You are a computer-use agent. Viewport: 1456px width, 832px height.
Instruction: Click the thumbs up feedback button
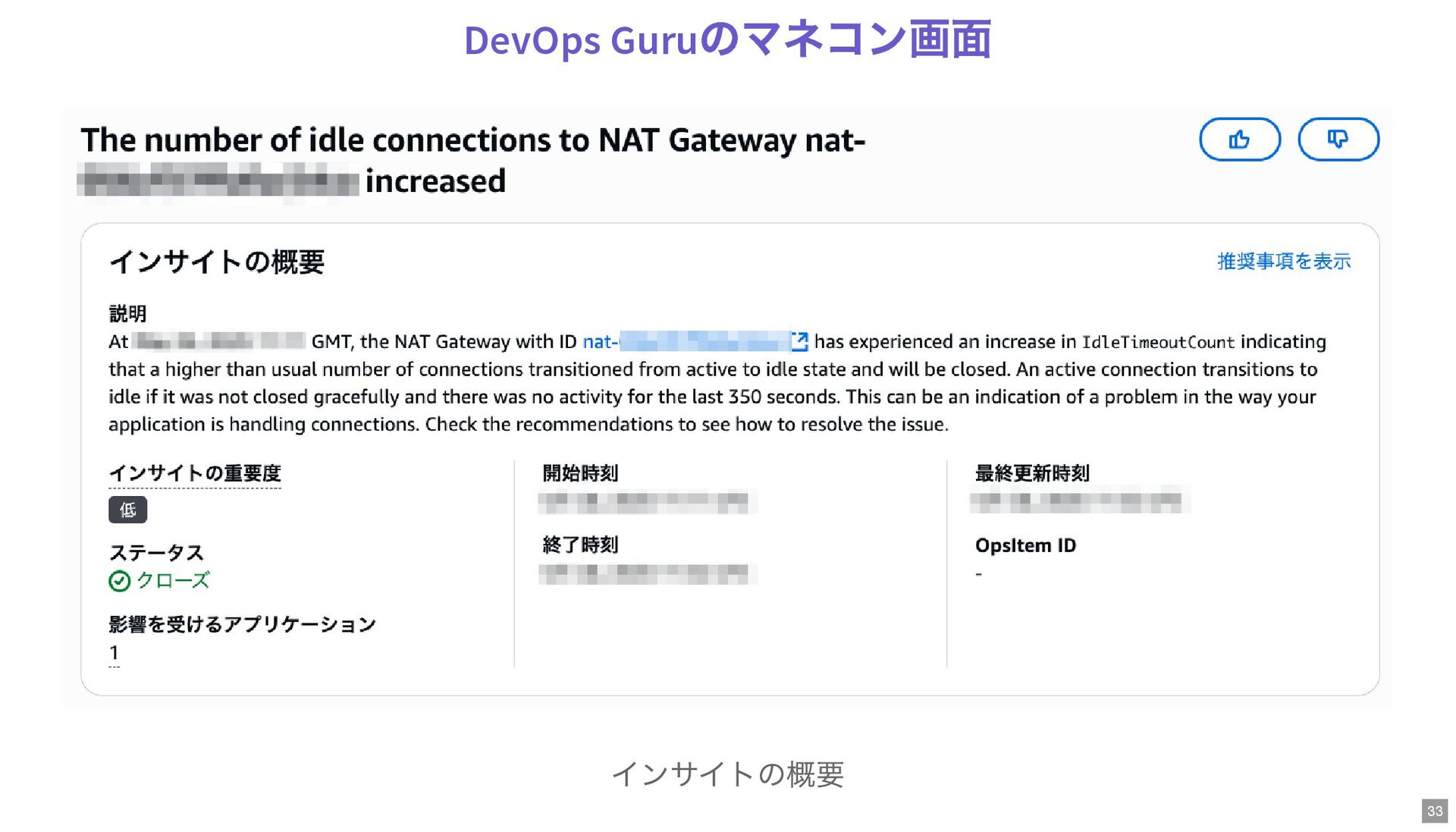click(x=1239, y=140)
